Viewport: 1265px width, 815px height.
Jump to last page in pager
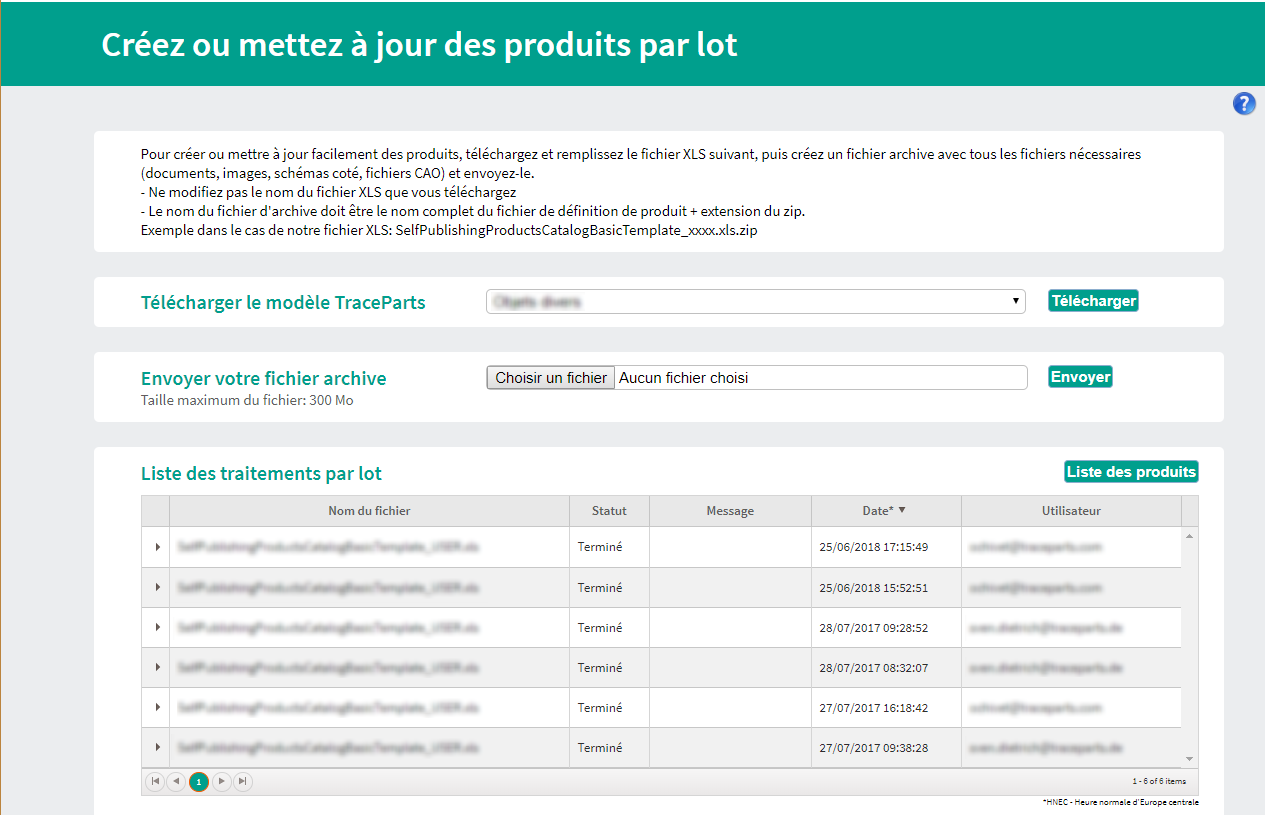coord(243,782)
